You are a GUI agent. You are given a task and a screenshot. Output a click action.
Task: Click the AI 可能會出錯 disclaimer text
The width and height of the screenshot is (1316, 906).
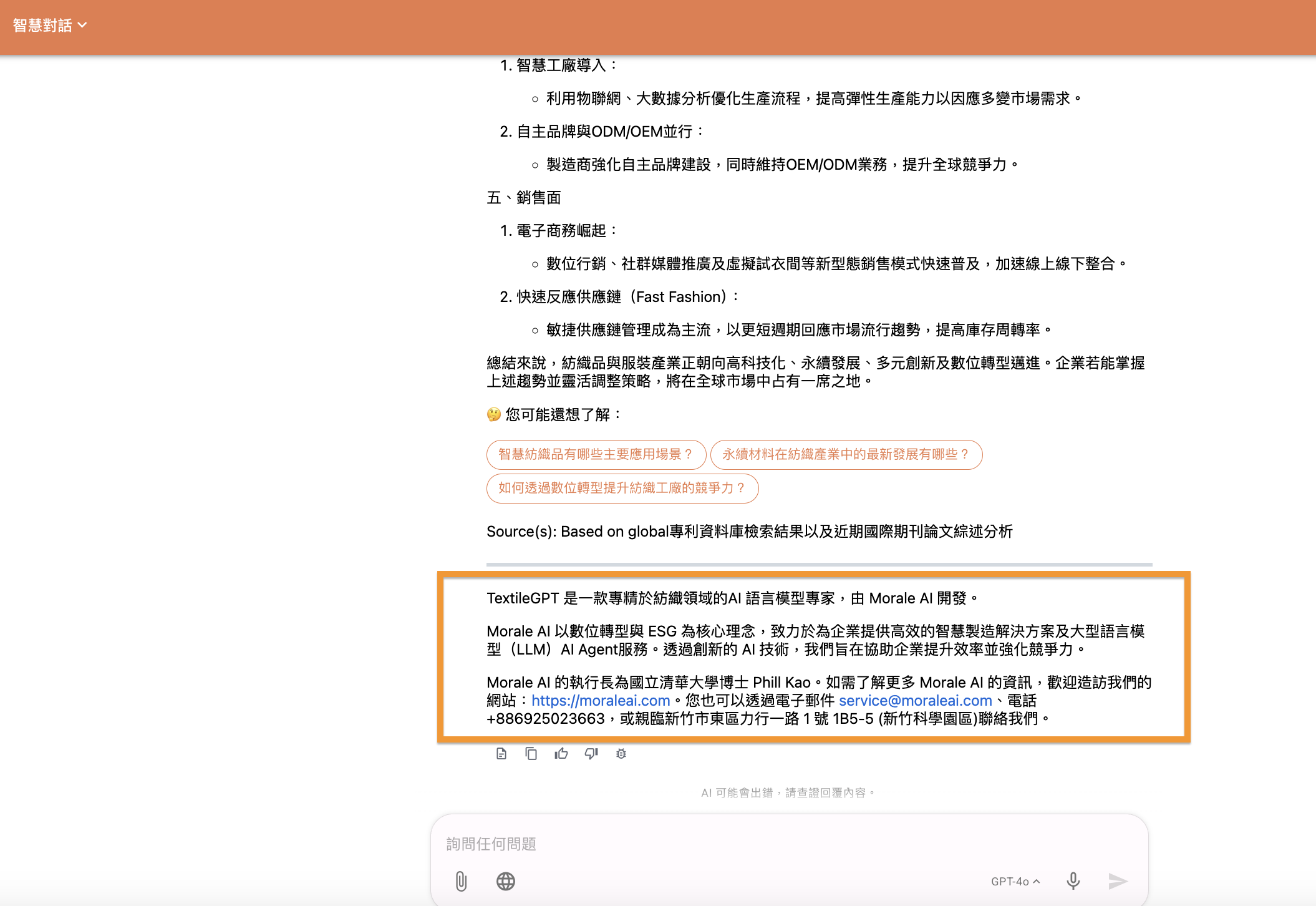click(788, 793)
